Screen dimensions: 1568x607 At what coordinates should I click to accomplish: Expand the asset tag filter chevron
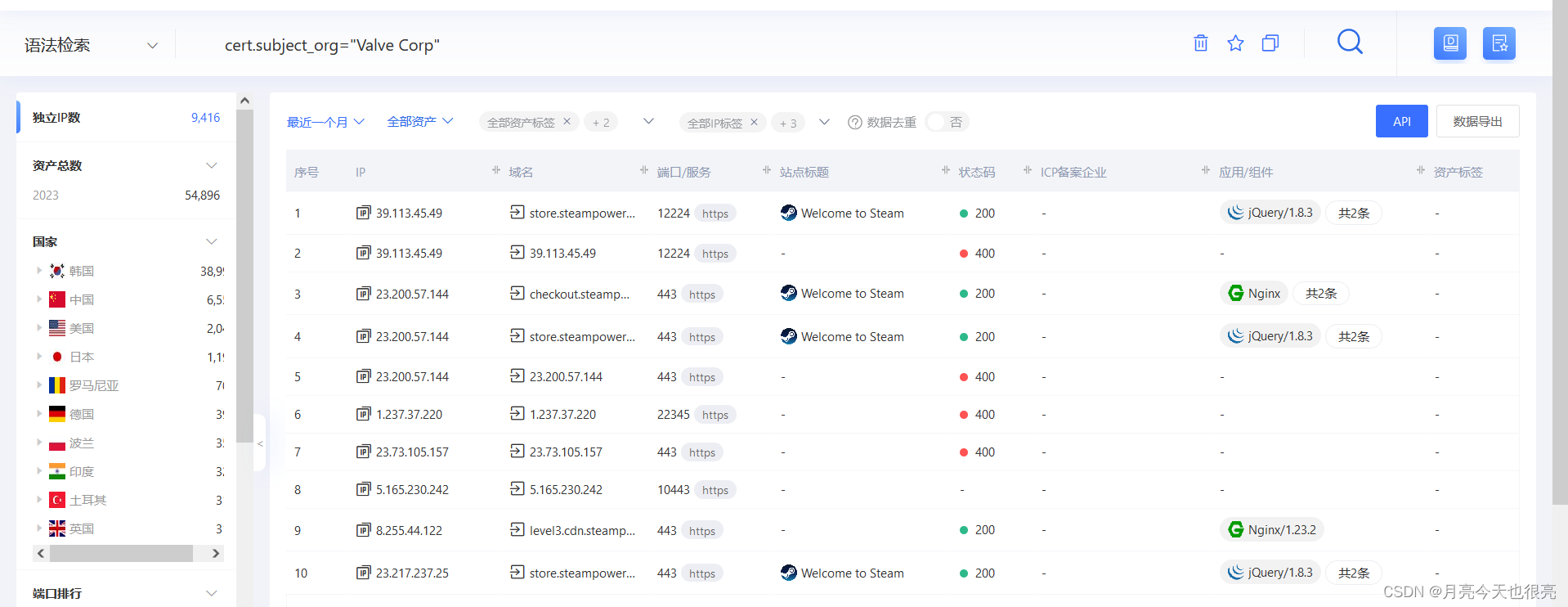point(648,121)
